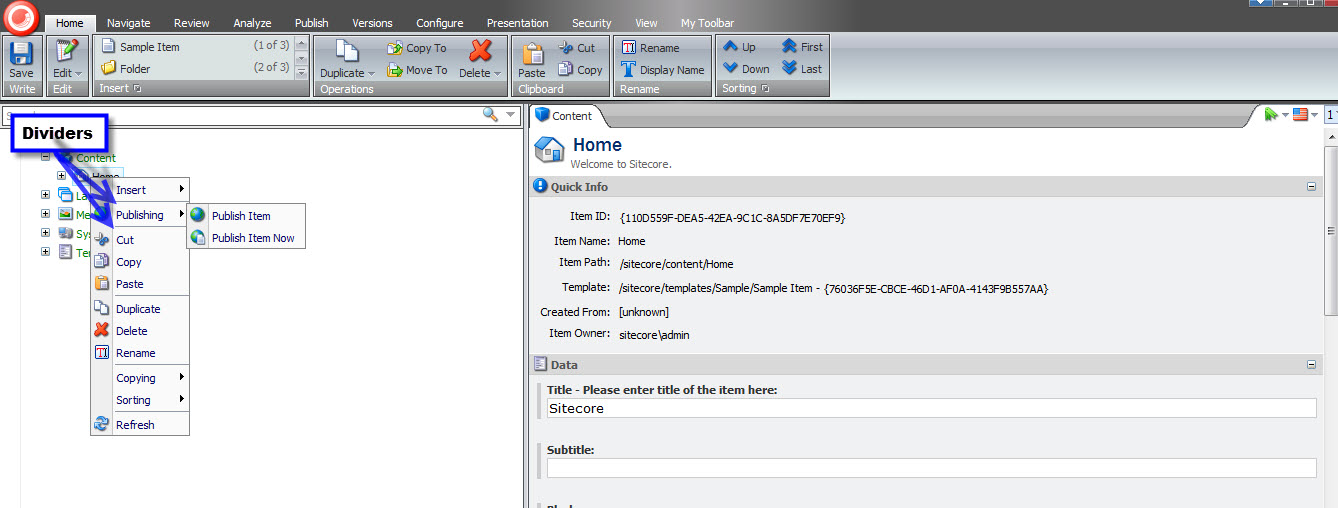Image resolution: width=1338 pixels, height=508 pixels.
Task: Open the Edit dropdown in the ribbon
Action: pyautogui.click(x=67, y=73)
